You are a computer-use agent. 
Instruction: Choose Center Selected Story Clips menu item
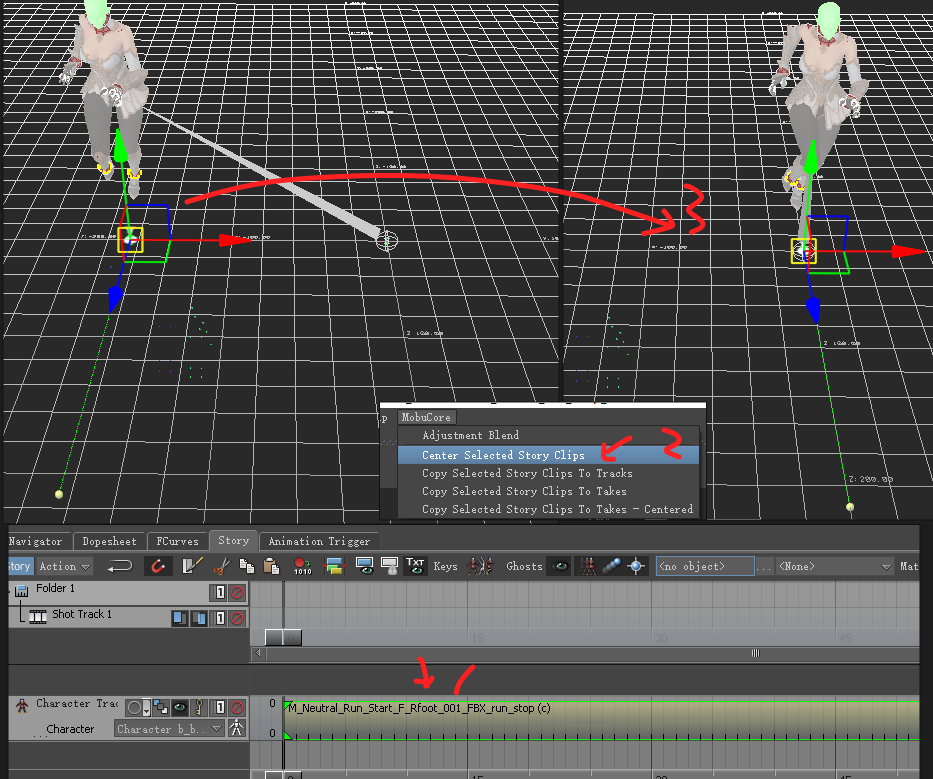[x=503, y=455]
